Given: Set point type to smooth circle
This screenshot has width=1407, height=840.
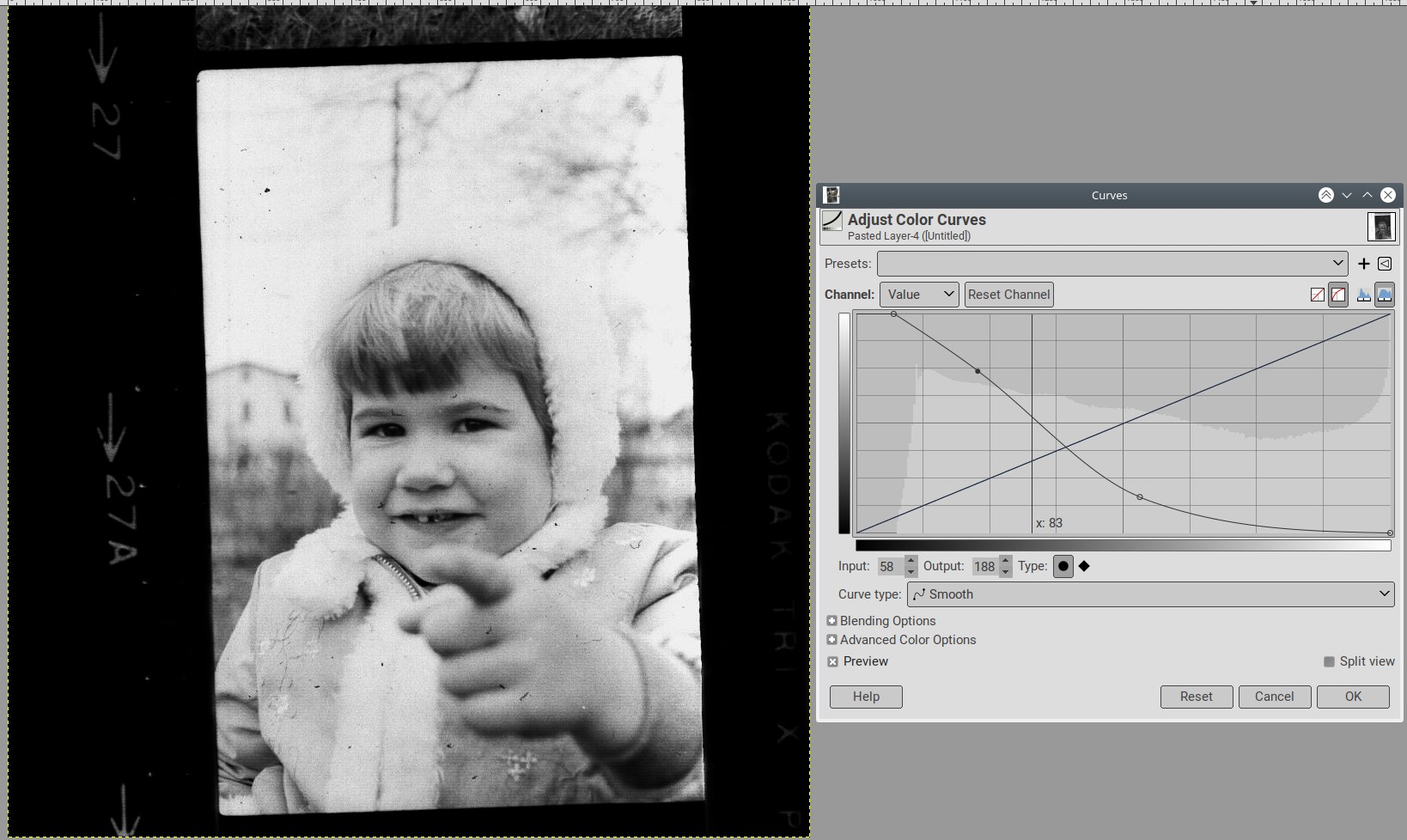Looking at the screenshot, I should [1063, 566].
